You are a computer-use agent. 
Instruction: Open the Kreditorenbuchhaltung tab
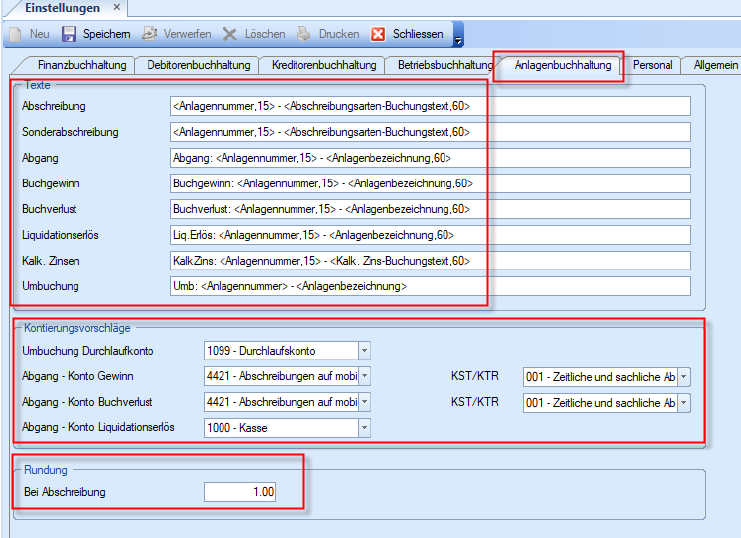[x=323, y=65]
